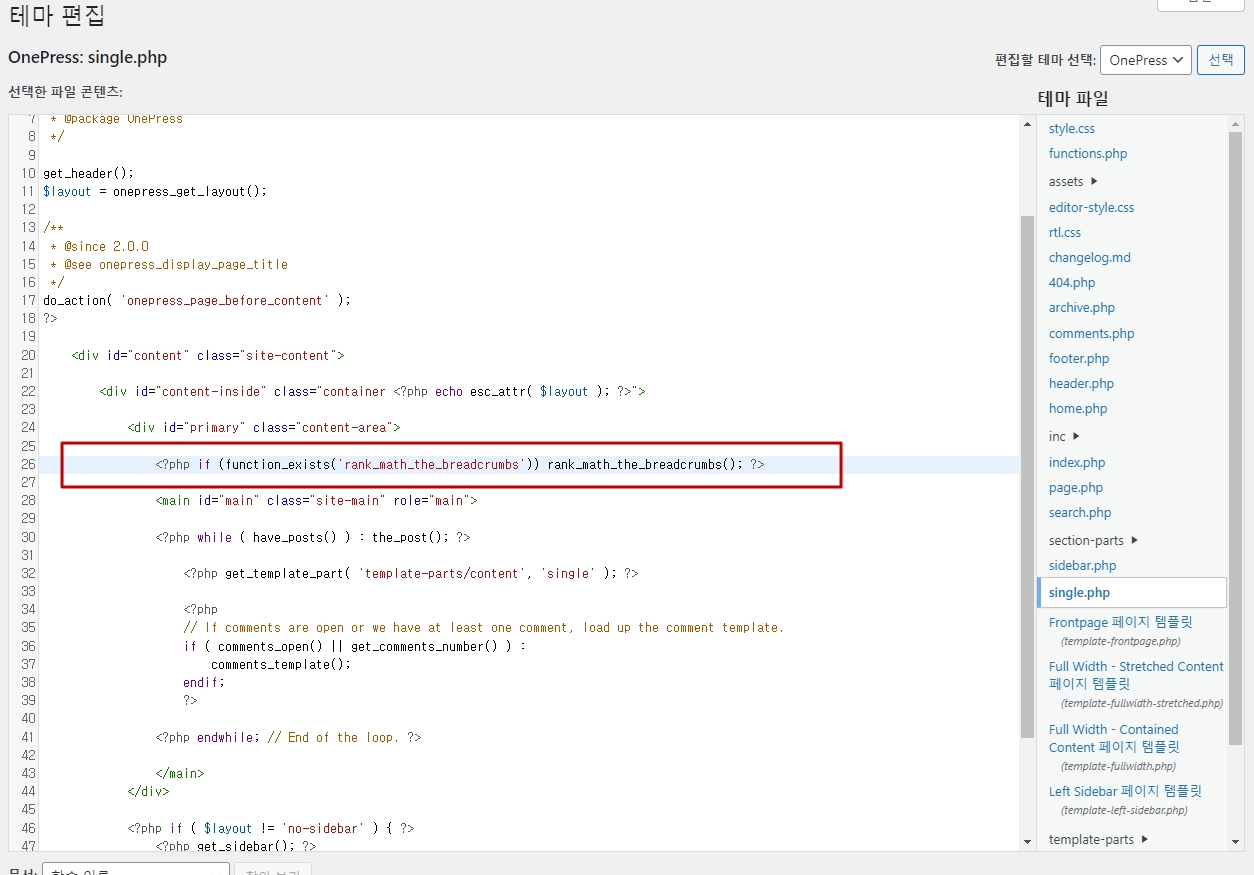Open editor-style.css file
The width and height of the screenshot is (1254, 875).
pos(1091,207)
